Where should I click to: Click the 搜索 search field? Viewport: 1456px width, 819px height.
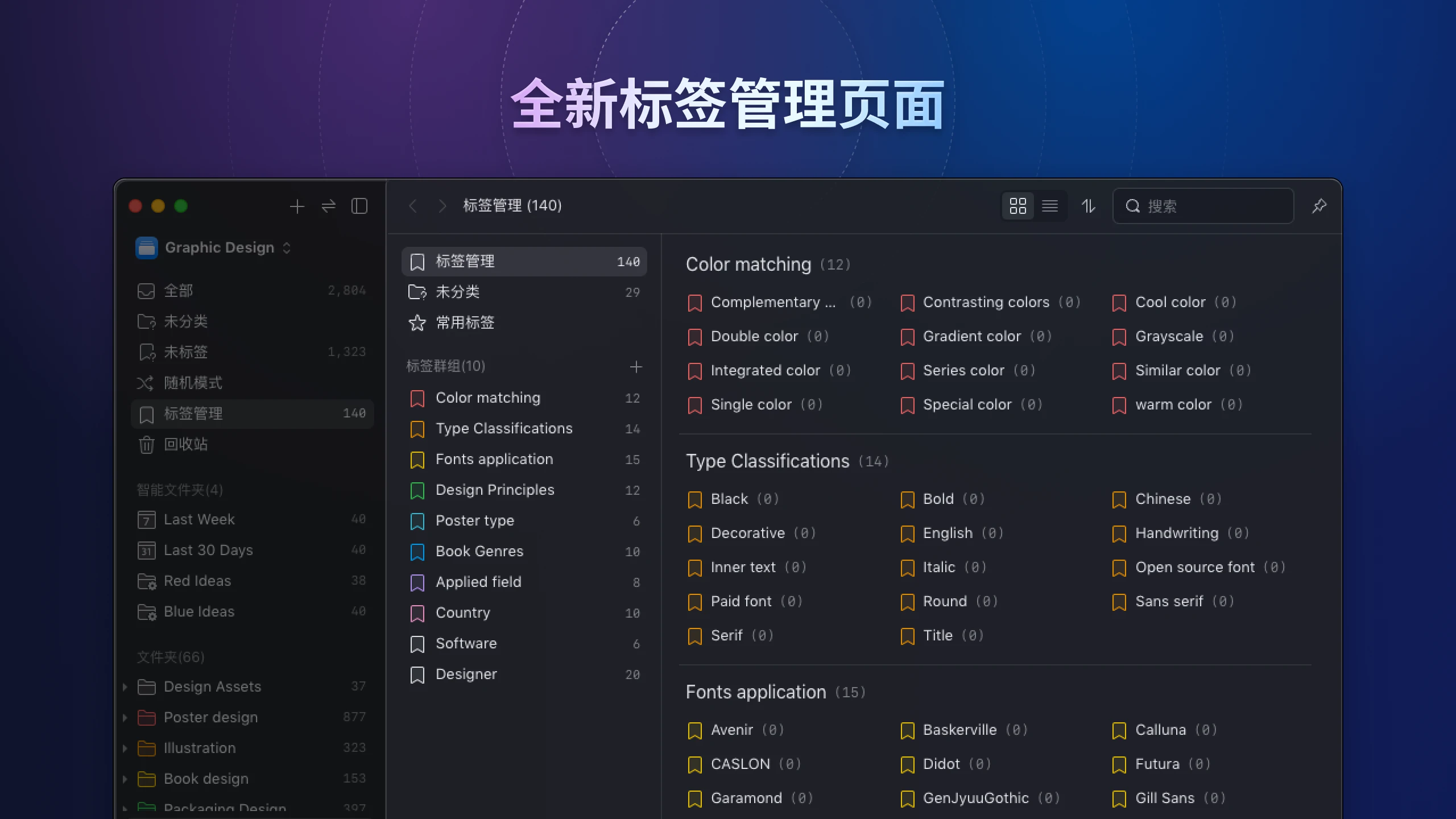(1203, 206)
